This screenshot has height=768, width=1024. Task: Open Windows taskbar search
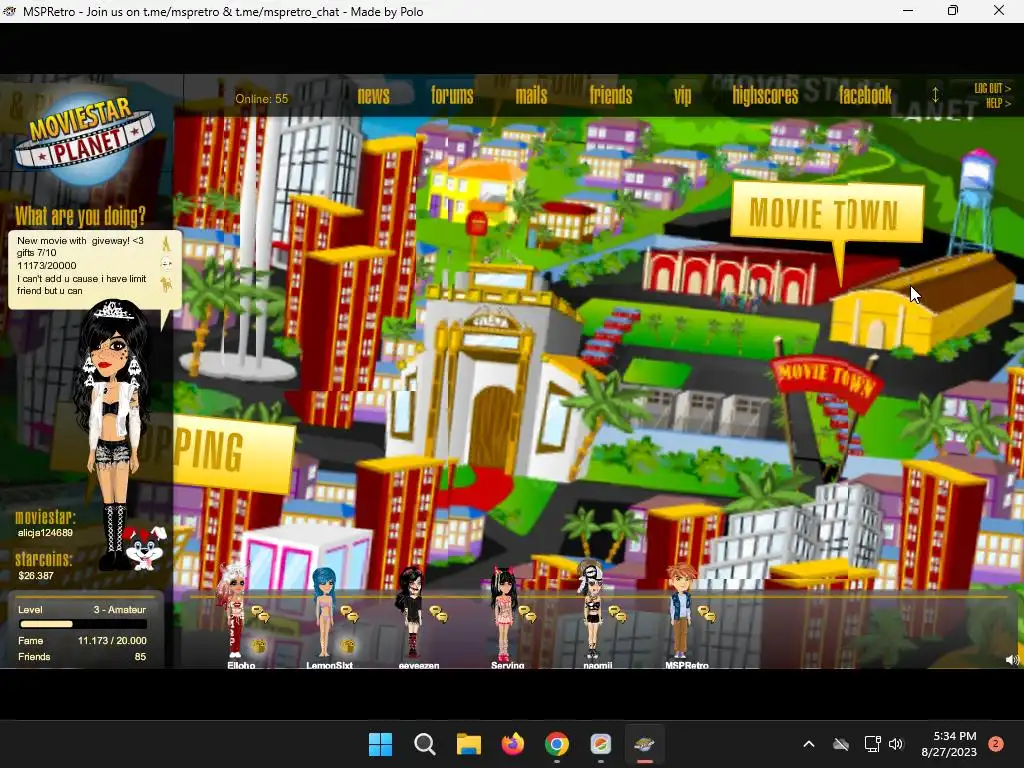point(424,744)
